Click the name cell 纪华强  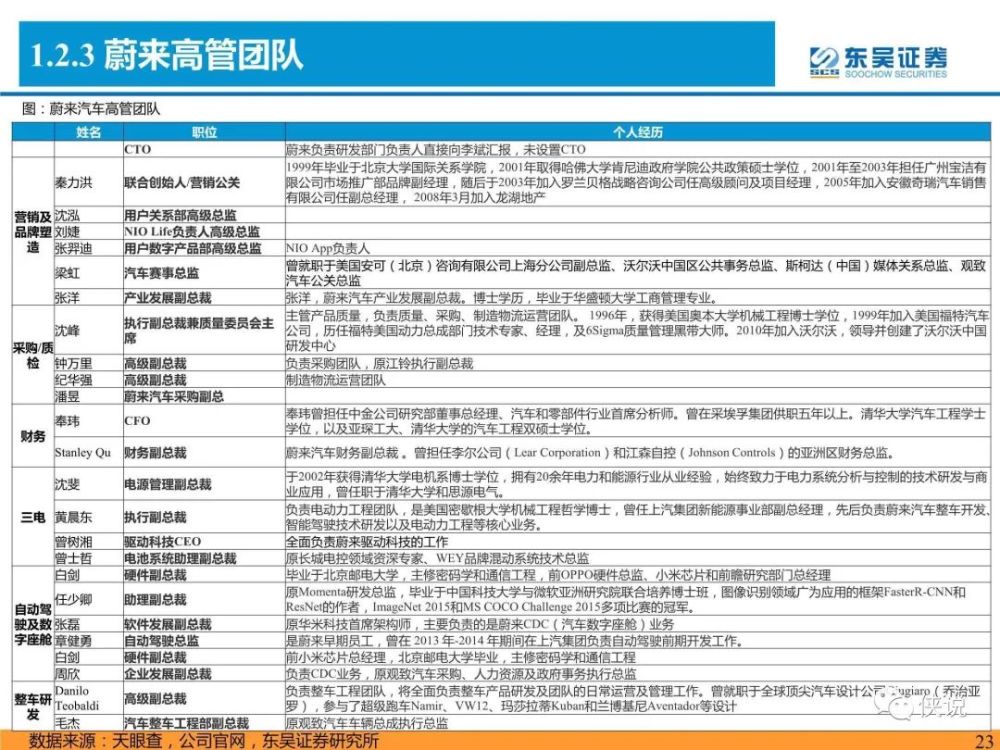pos(89,380)
